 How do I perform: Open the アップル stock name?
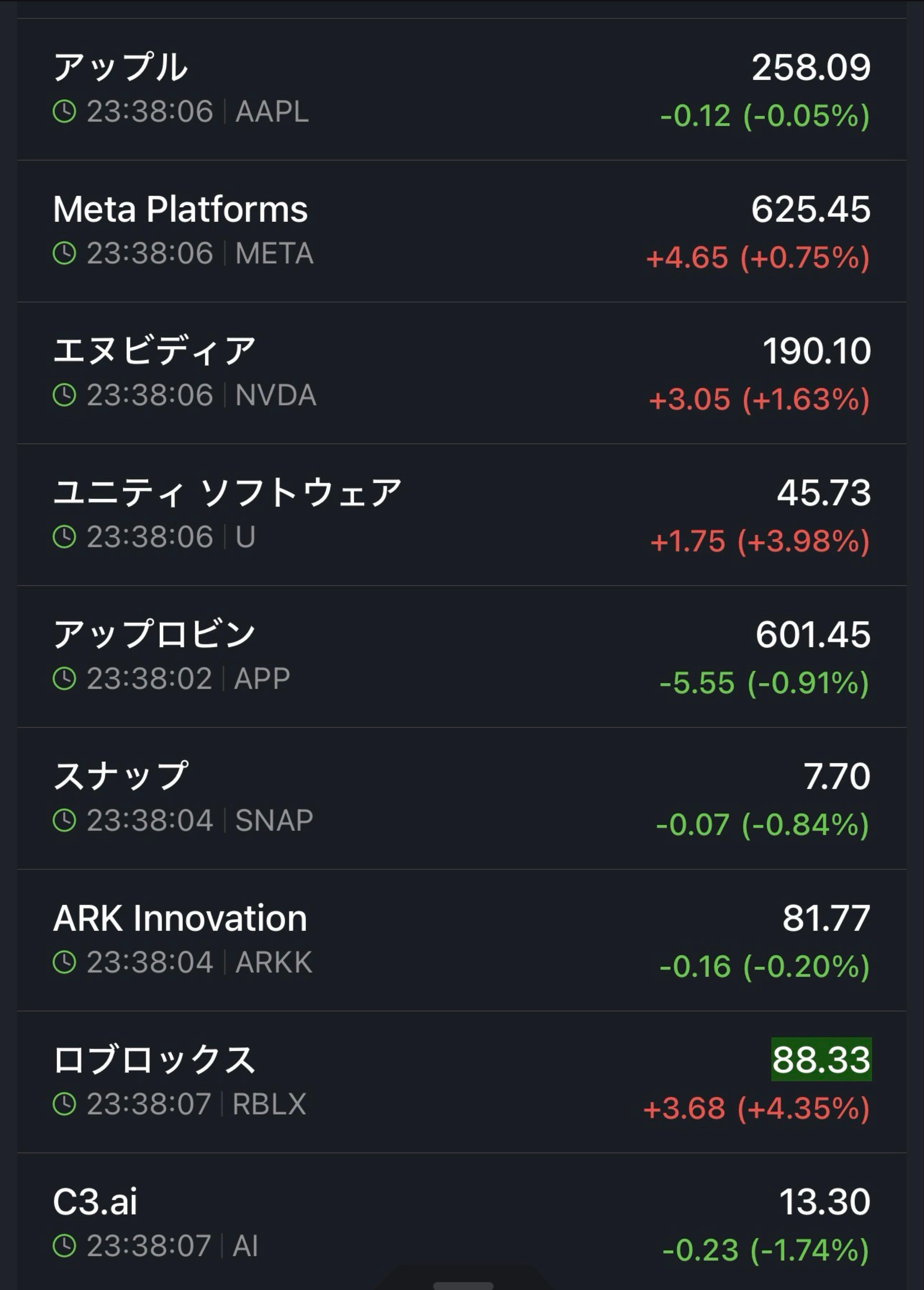point(120,67)
